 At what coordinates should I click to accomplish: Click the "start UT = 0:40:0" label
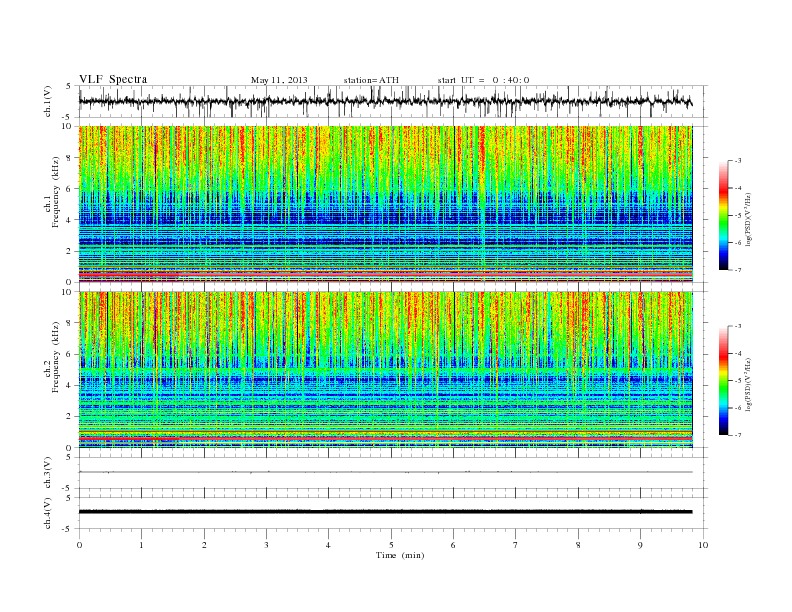483,80
